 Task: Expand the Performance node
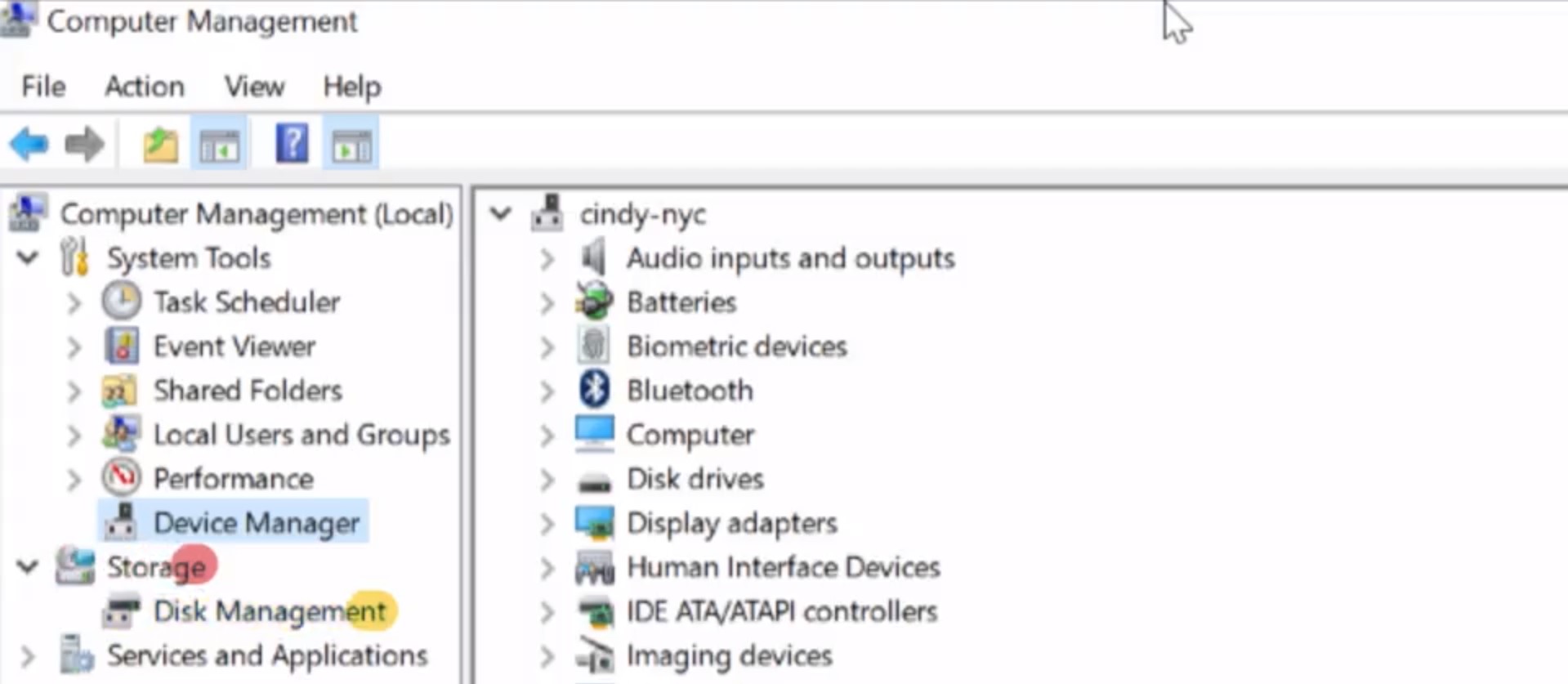74,479
